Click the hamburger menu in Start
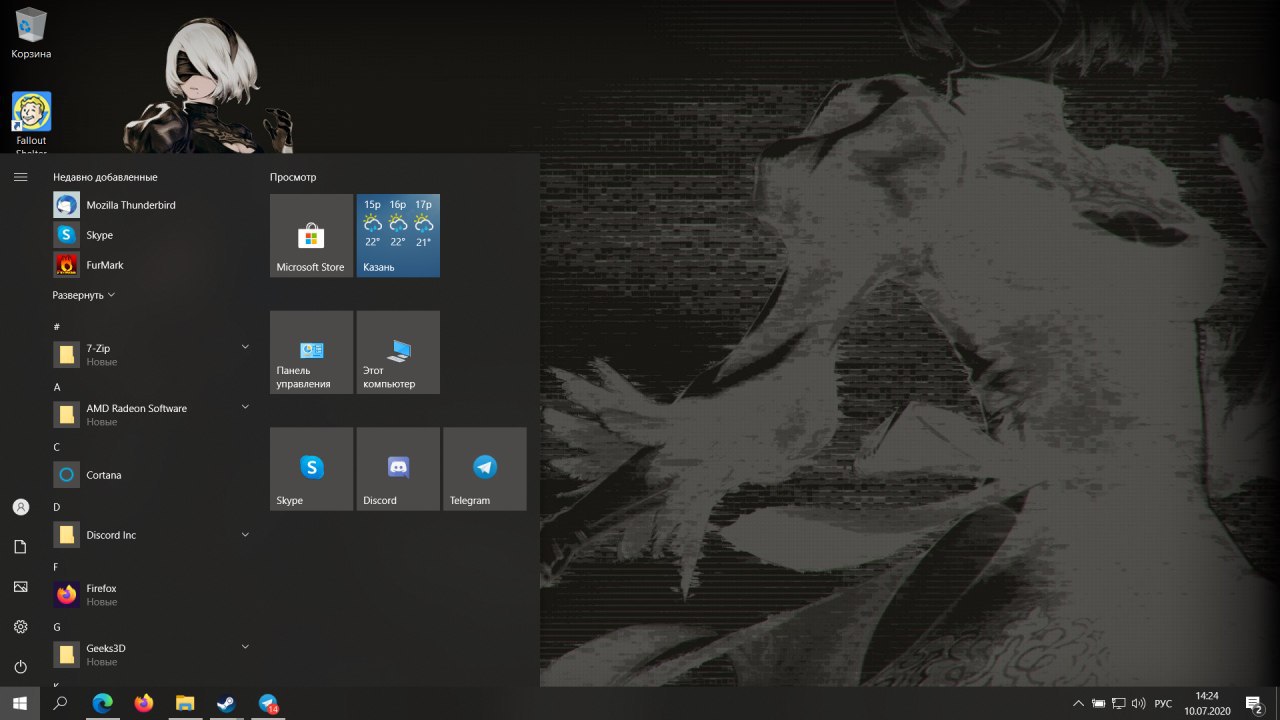Screen dimensions: 1280x720 coord(20,177)
